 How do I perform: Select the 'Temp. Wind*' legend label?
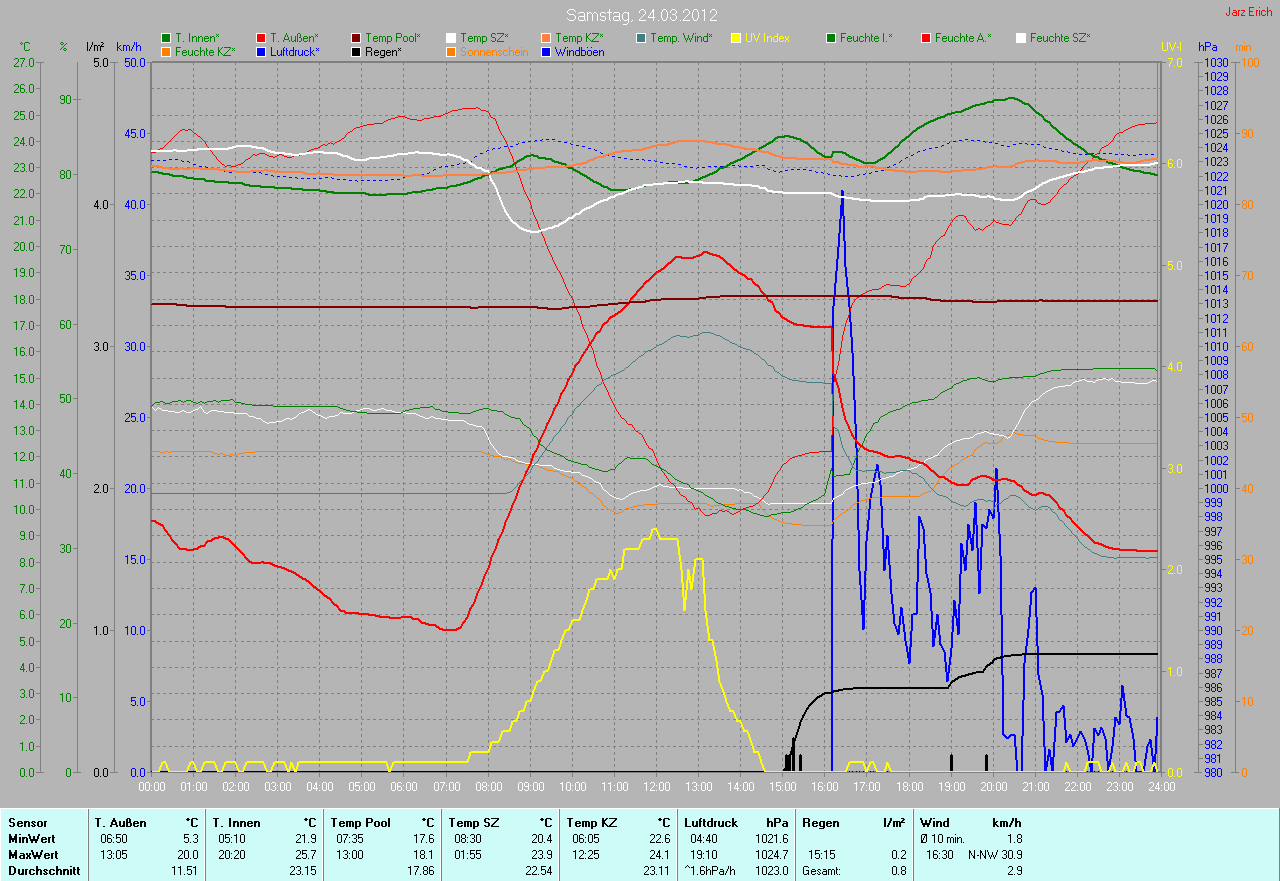tap(681, 38)
